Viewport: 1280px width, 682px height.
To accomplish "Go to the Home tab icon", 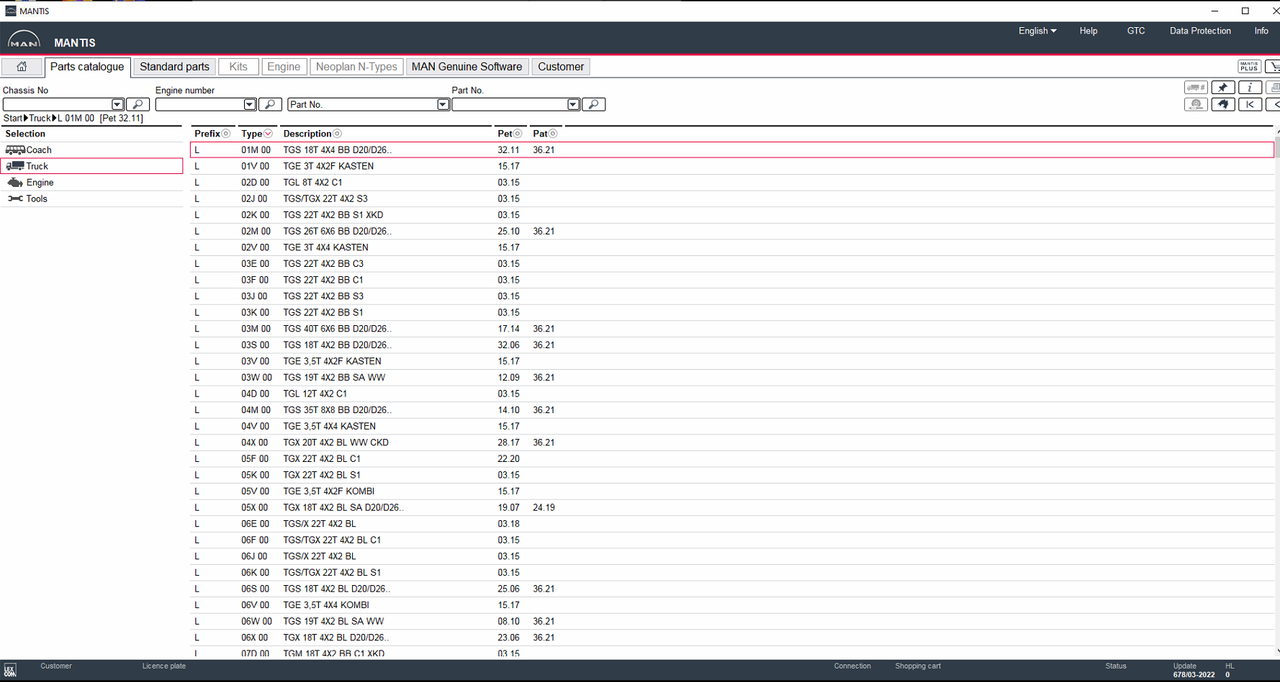I will [x=21, y=67].
